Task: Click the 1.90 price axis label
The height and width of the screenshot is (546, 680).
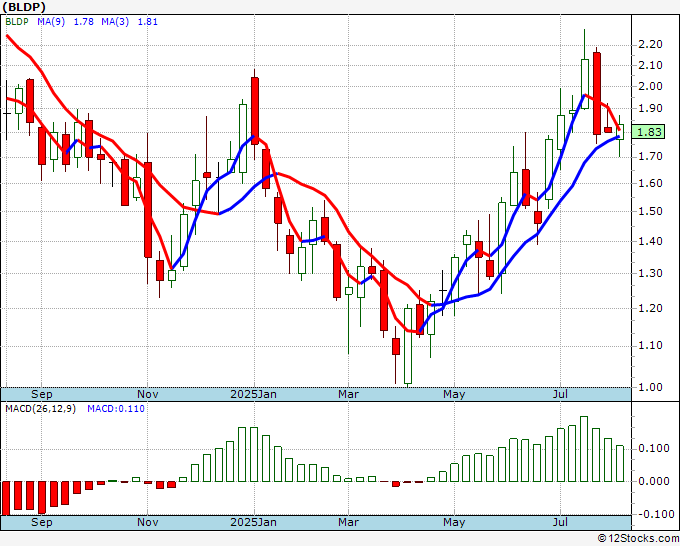Action: 650,108
